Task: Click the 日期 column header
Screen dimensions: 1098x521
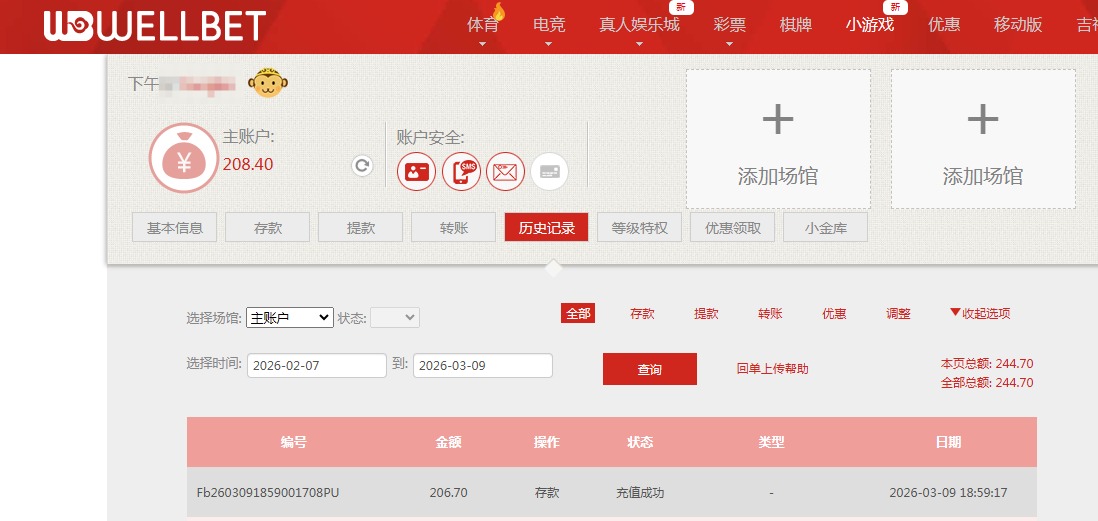Action: (x=948, y=442)
